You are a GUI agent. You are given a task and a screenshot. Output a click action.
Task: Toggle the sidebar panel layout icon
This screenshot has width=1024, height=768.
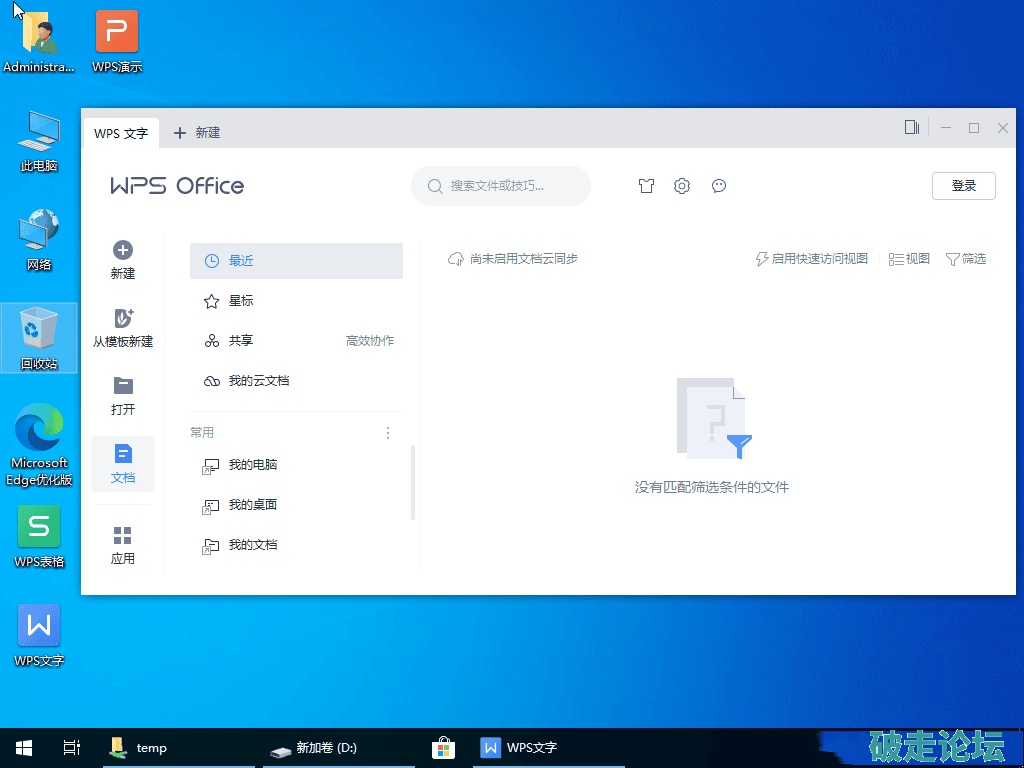[911, 128]
